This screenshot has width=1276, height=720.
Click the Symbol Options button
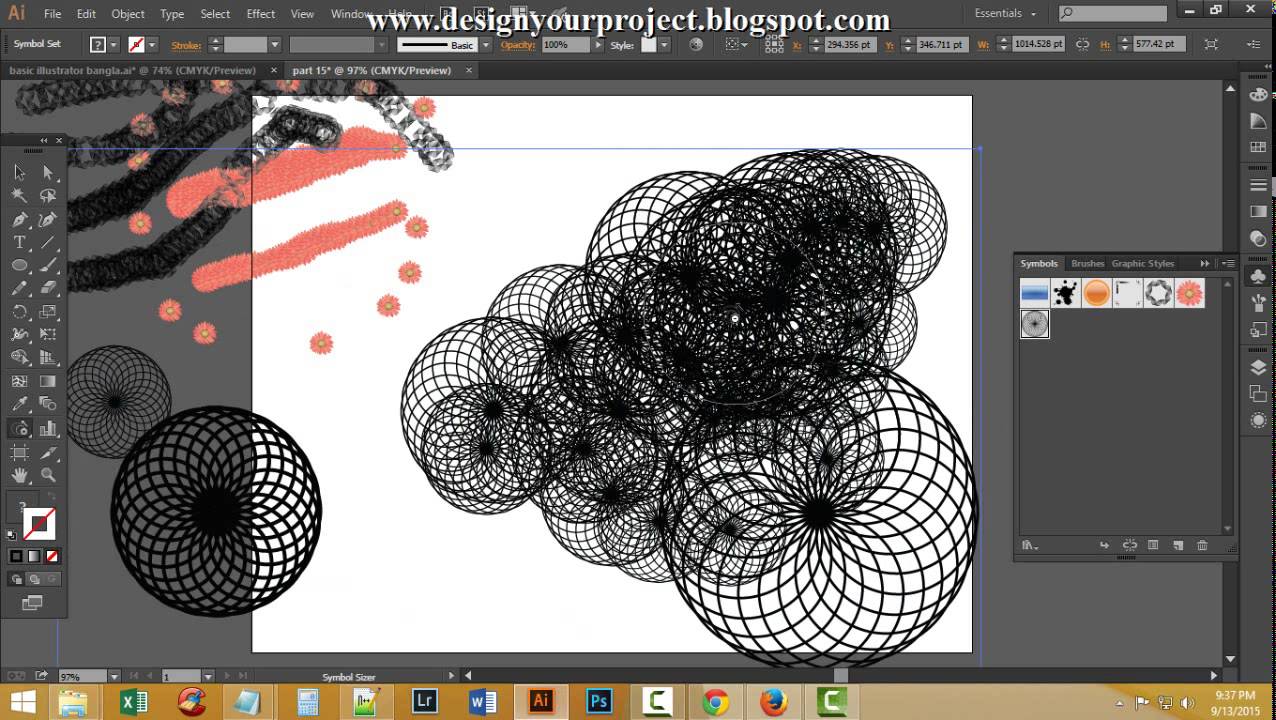[1153, 545]
